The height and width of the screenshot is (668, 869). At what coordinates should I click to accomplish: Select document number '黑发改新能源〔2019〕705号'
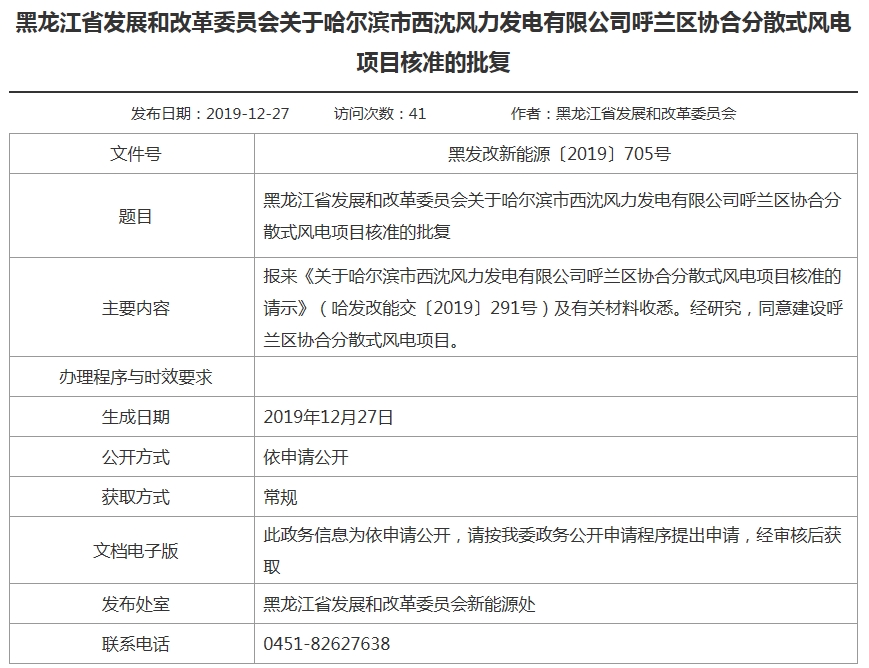pyautogui.click(x=559, y=154)
